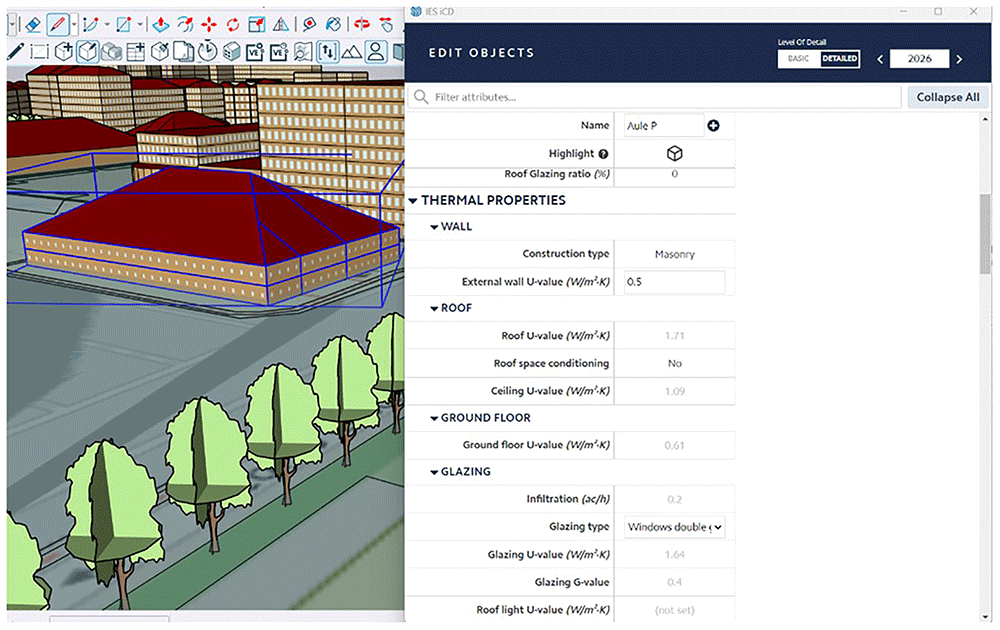Image resolution: width=1000 pixels, height=630 pixels.
Task: Open the Glazing type dropdown
Action: tap(675, 527)
